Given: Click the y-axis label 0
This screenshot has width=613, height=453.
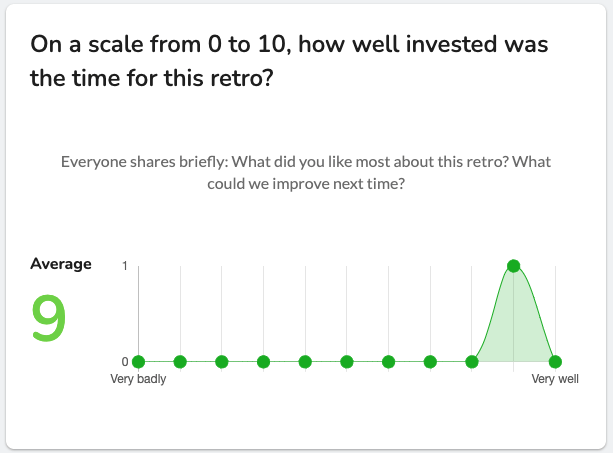Looking at the screenshot, I should 125,362.
